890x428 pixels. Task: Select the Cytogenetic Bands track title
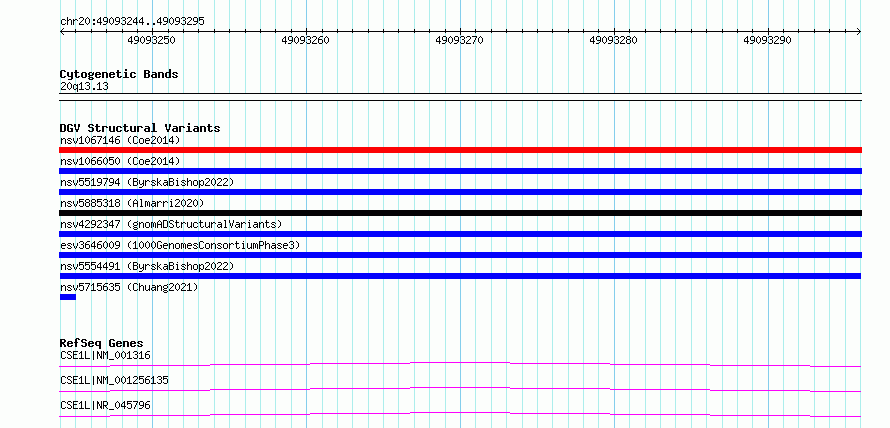tap(119, 74)
